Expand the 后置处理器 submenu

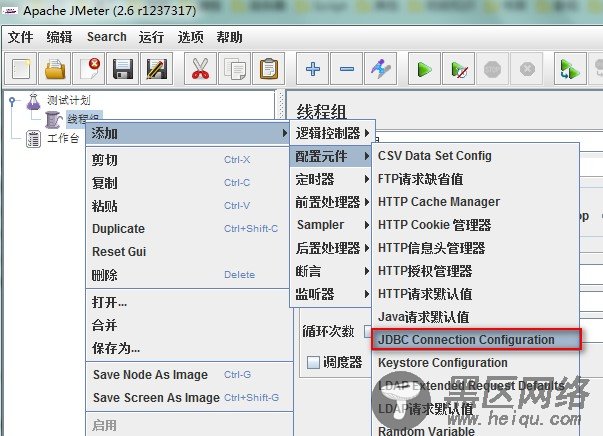pos(332,248)
